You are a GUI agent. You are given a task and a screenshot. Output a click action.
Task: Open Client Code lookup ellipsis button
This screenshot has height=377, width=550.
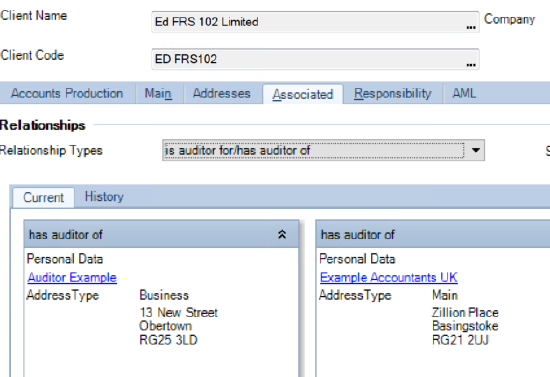[471, 65]
